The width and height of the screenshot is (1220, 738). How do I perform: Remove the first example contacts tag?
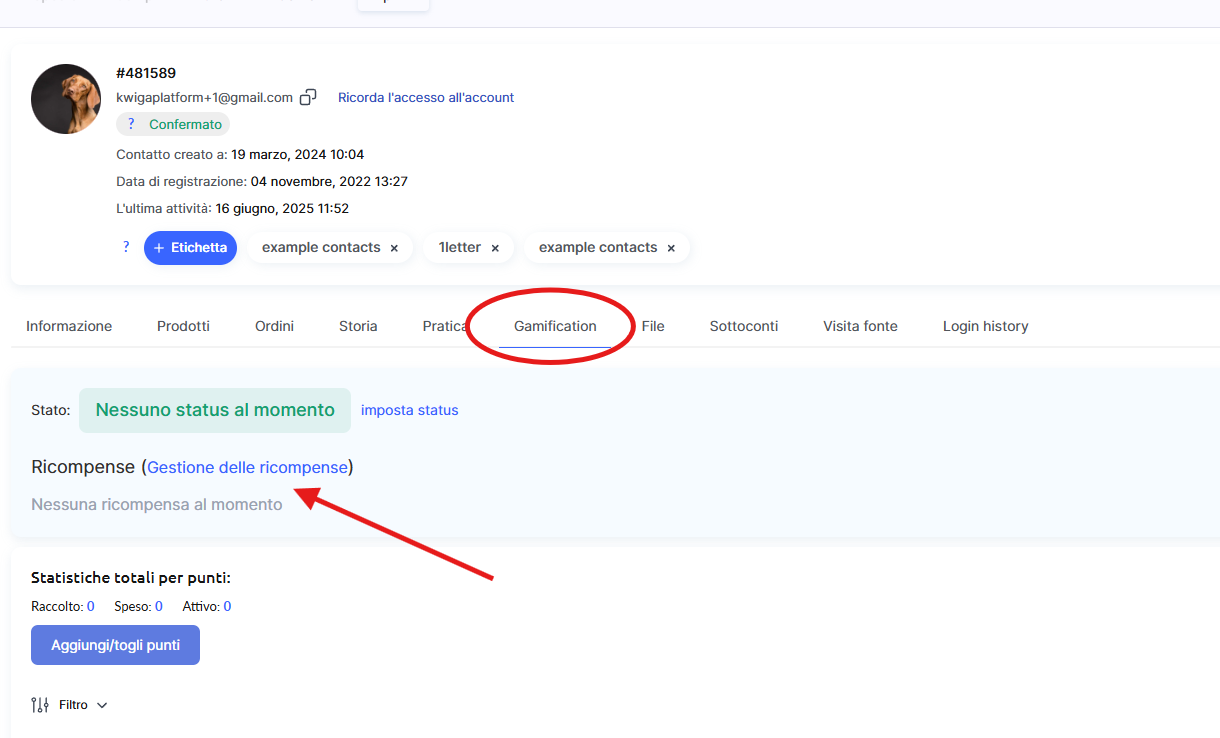pos(394,248)
